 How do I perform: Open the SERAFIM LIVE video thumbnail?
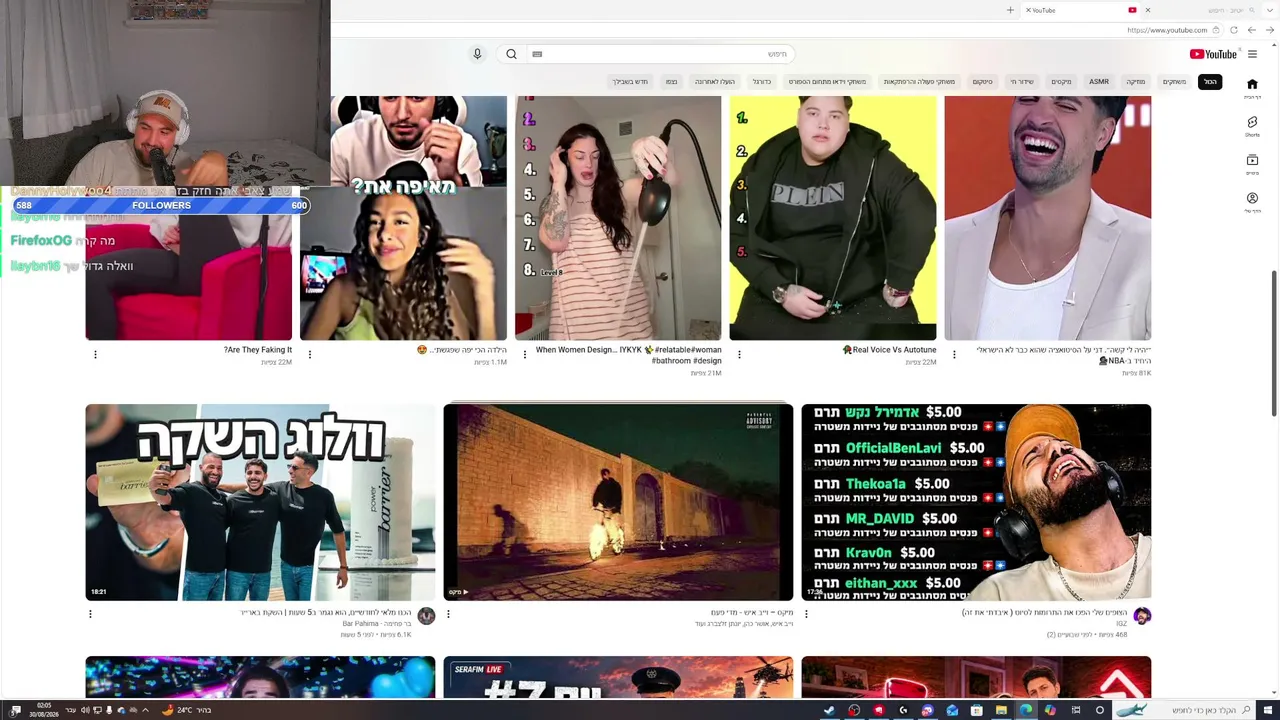(618, 677)
